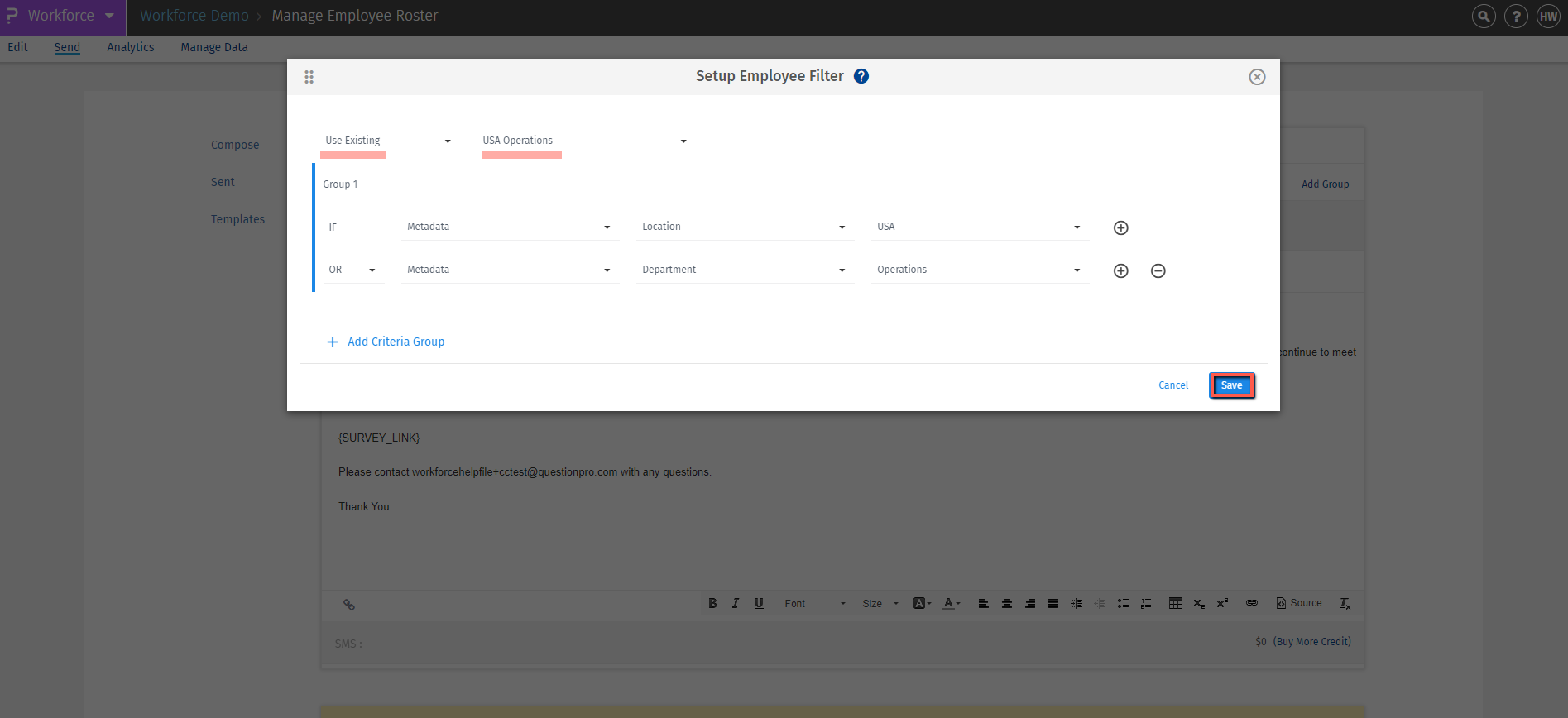Click the Buy More Credit link
Viewport: 1568px width, 718px height.
pos(1312,642)
